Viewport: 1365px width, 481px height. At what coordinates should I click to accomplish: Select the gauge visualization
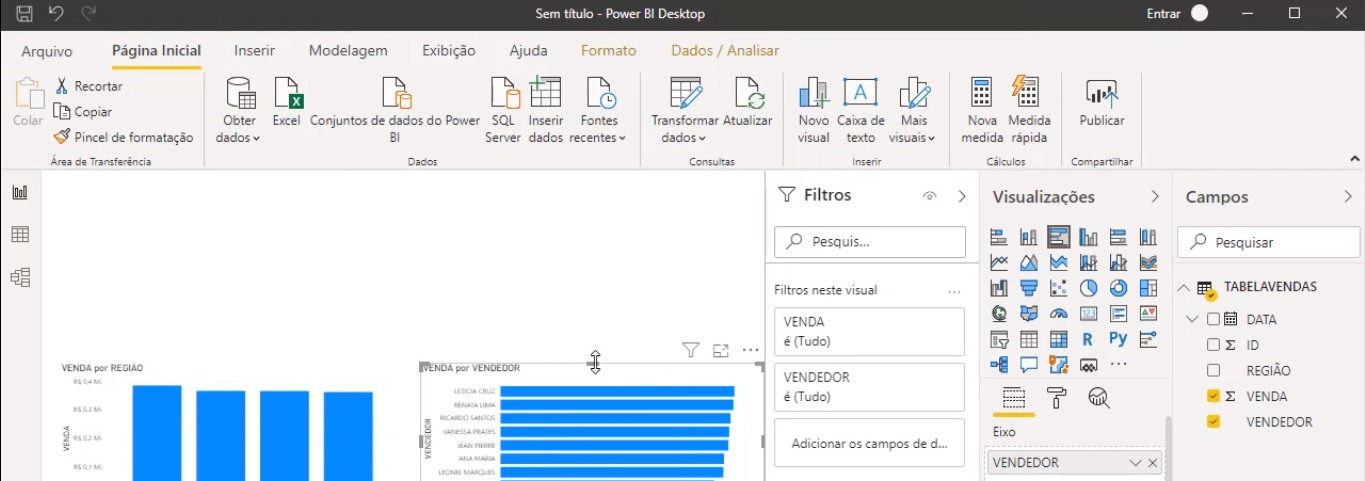(1058, 314)
